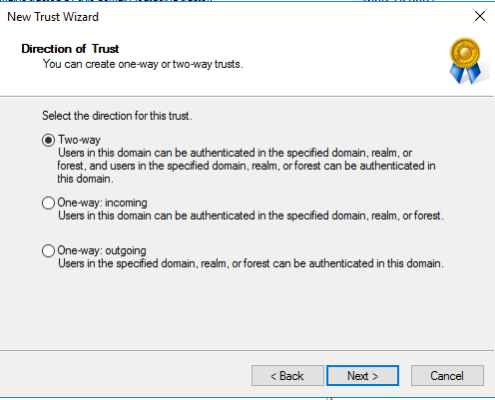Click the outgoing trust description sentence
This screenshot has width=495, height=400.
tap(251, 264)
